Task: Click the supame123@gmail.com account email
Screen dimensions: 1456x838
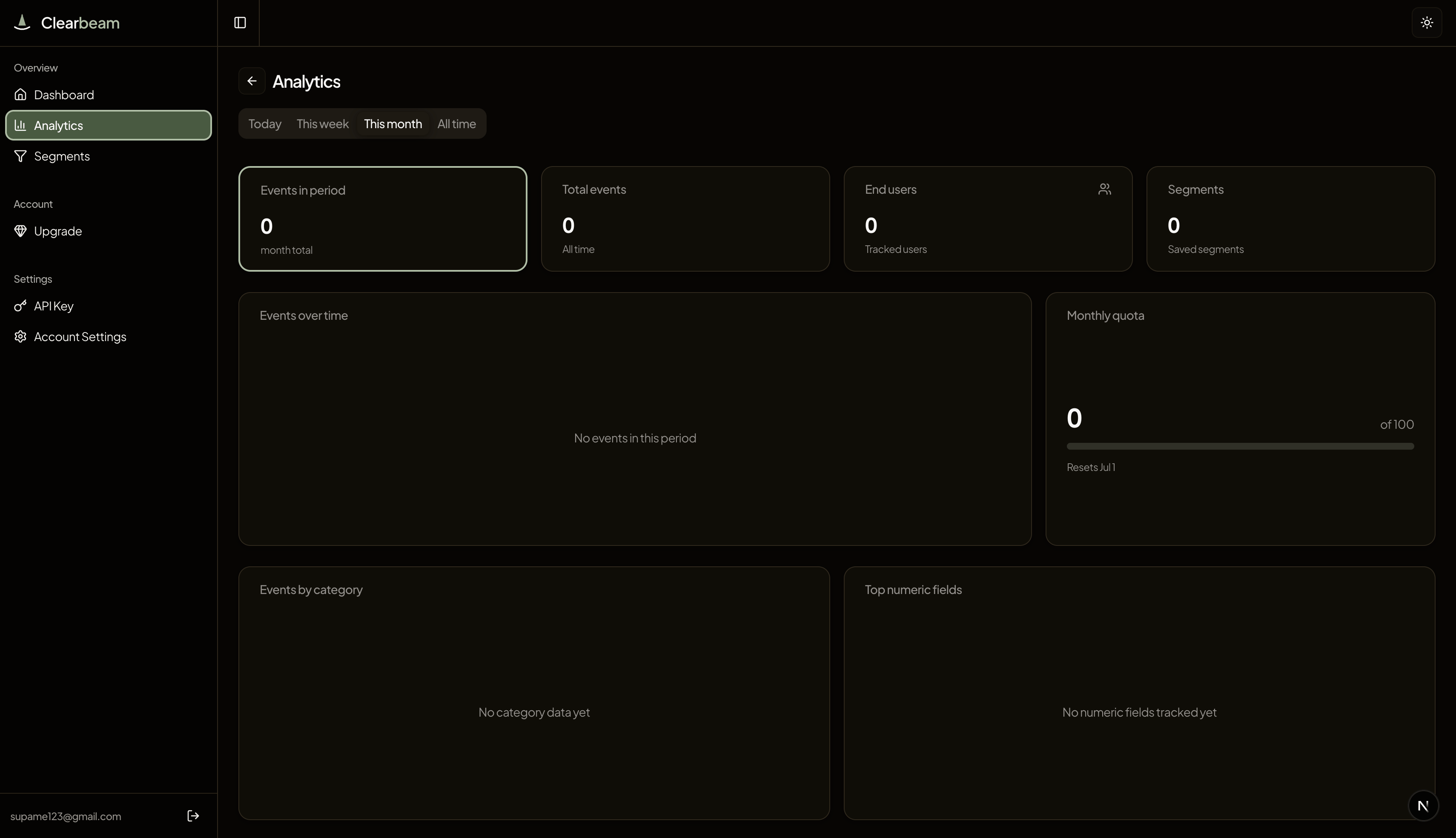Action: [x=66, y=816]
